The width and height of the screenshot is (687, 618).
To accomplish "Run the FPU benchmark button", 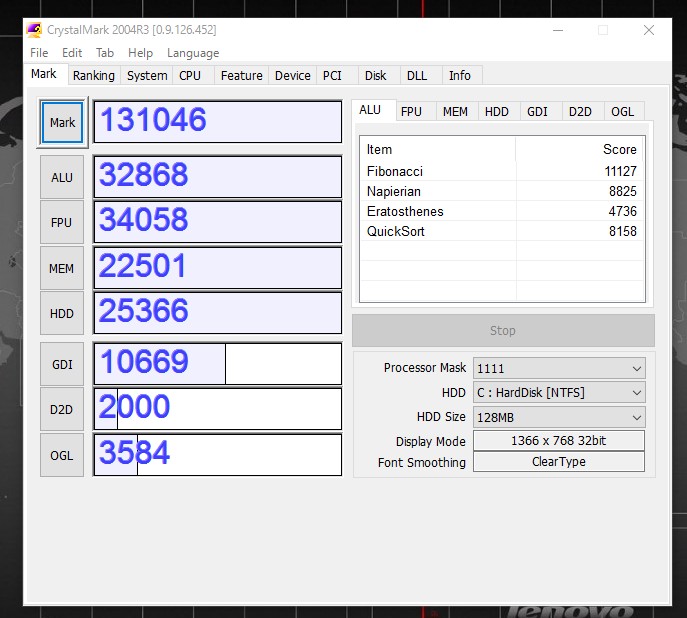I will (x=62, y=222).
